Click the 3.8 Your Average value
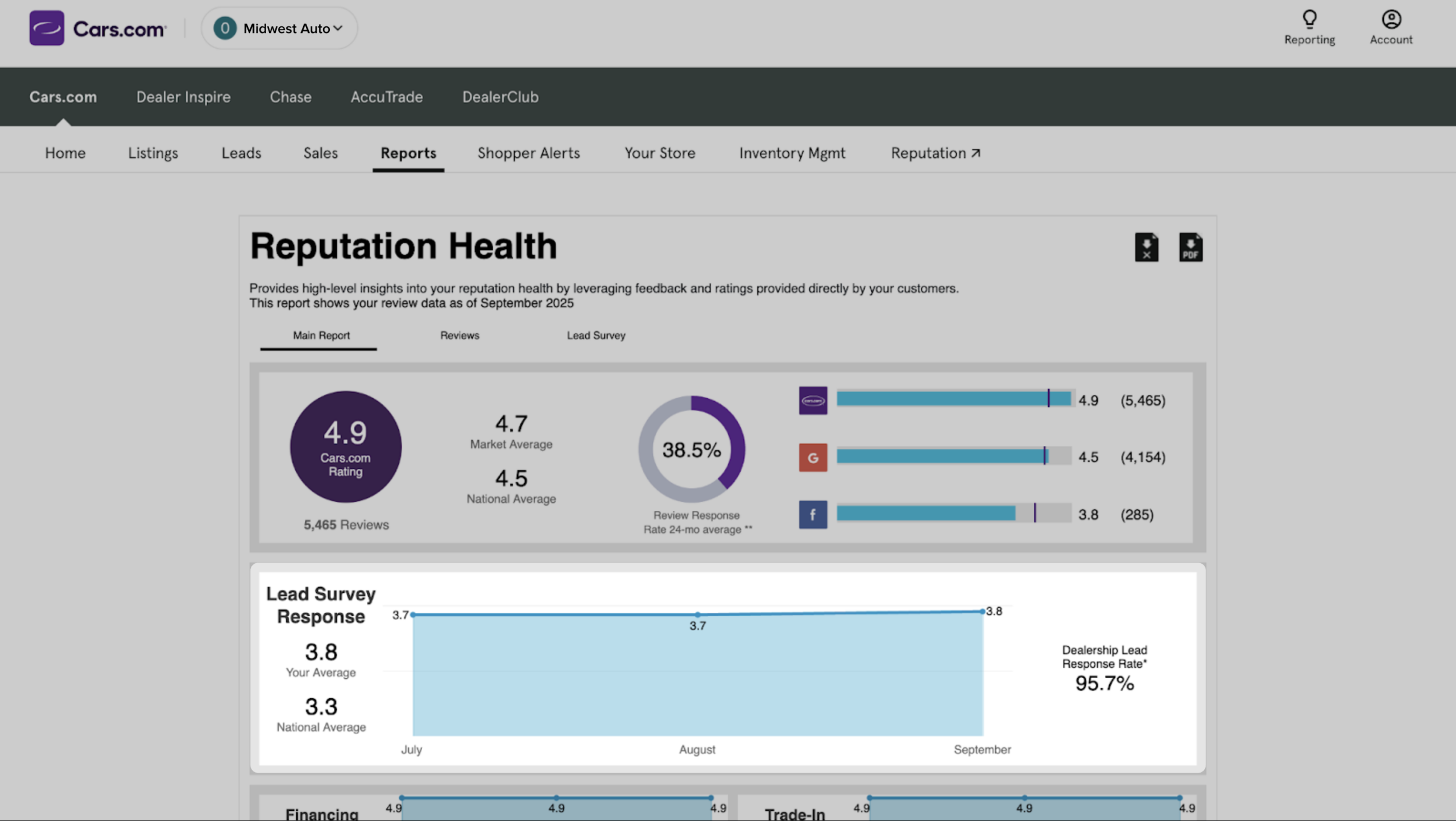Viewport: 1456px width, 821px height. (x=321, y=652)
